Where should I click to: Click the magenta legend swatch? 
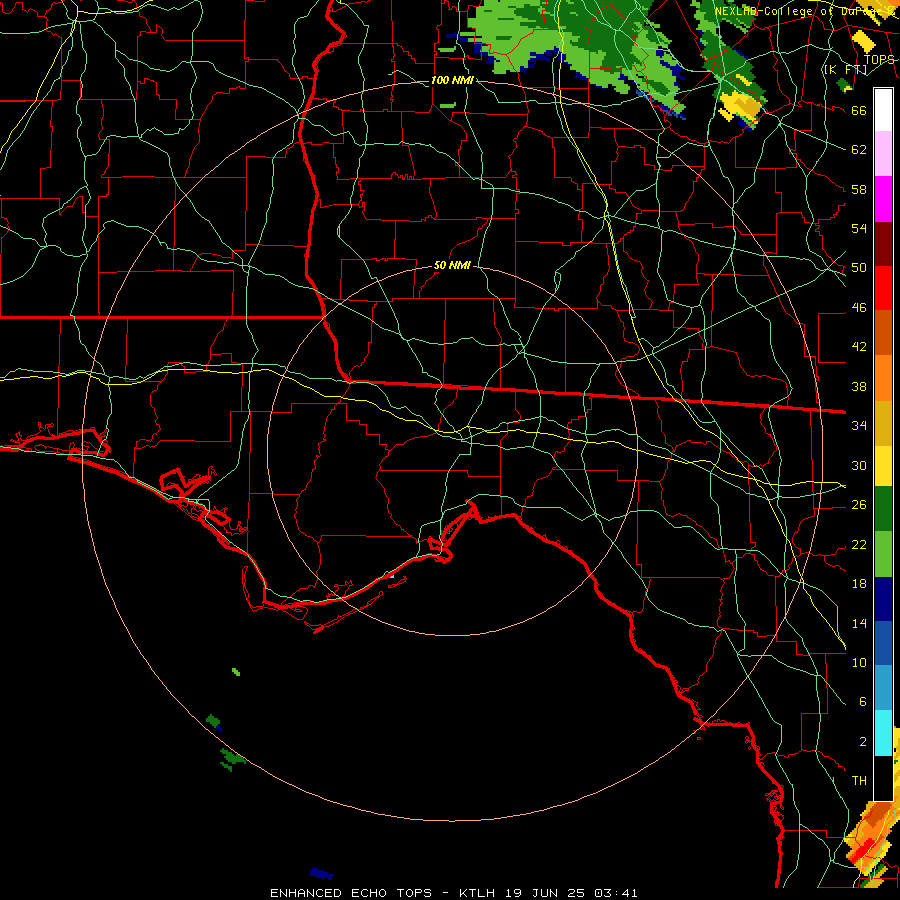tap(883, 199)
